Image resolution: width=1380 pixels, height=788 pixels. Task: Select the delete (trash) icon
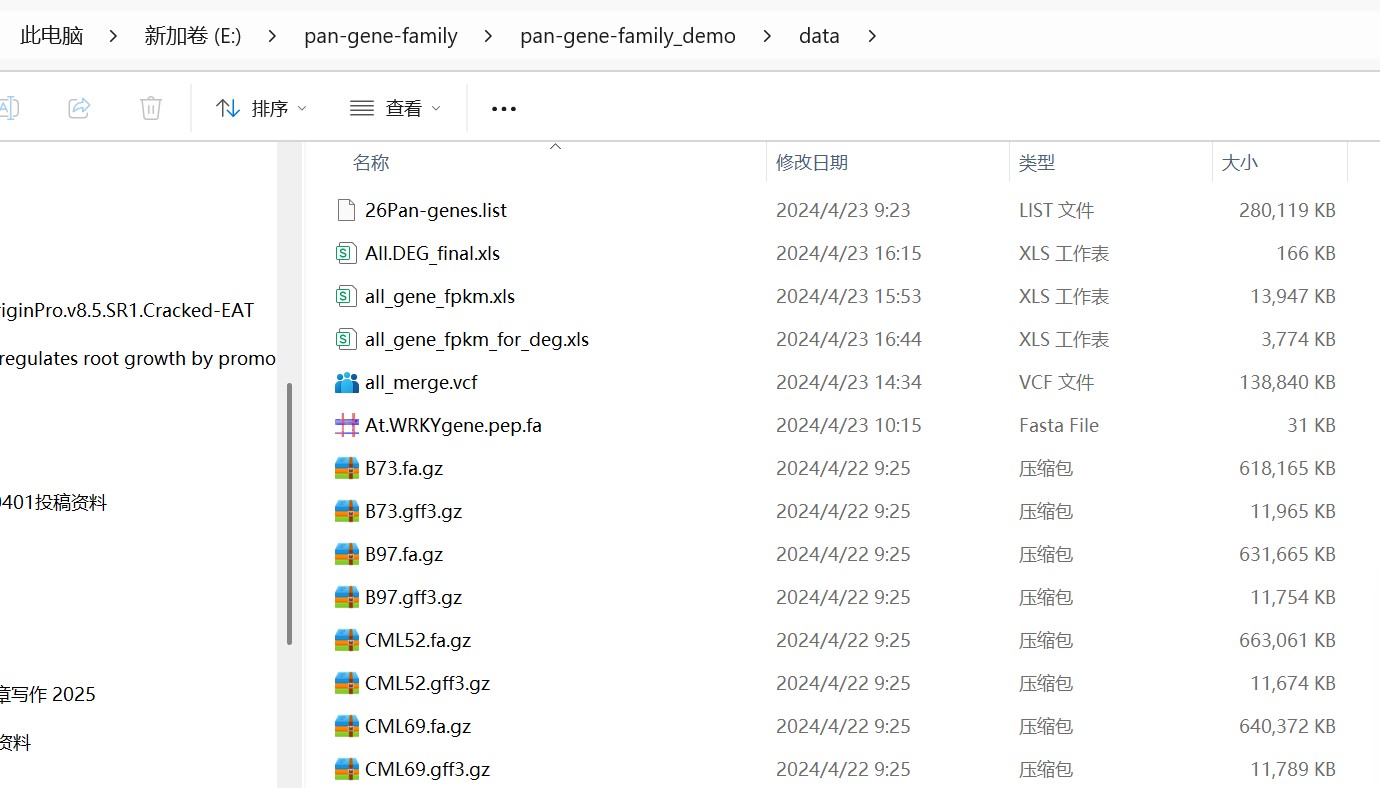pos(151,107)
